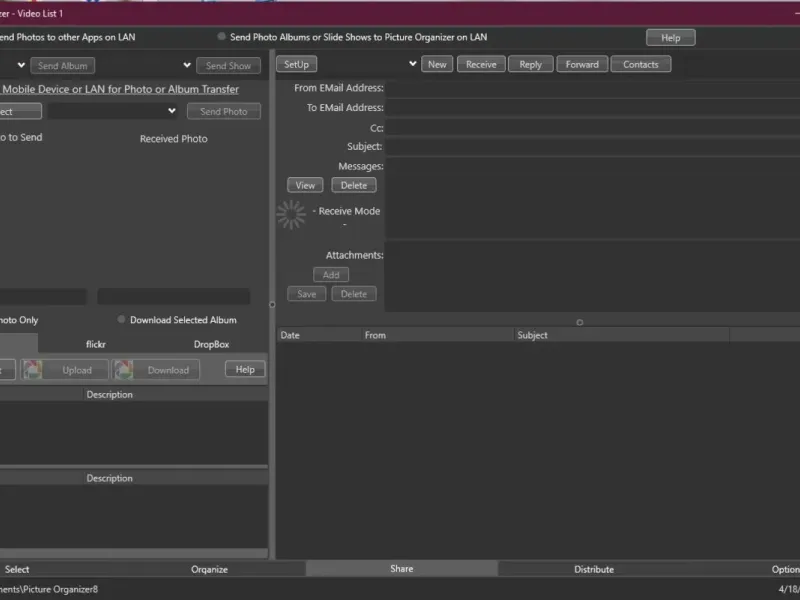Select Download Selected Album radio option
The image size is (800, 600).
121,319
